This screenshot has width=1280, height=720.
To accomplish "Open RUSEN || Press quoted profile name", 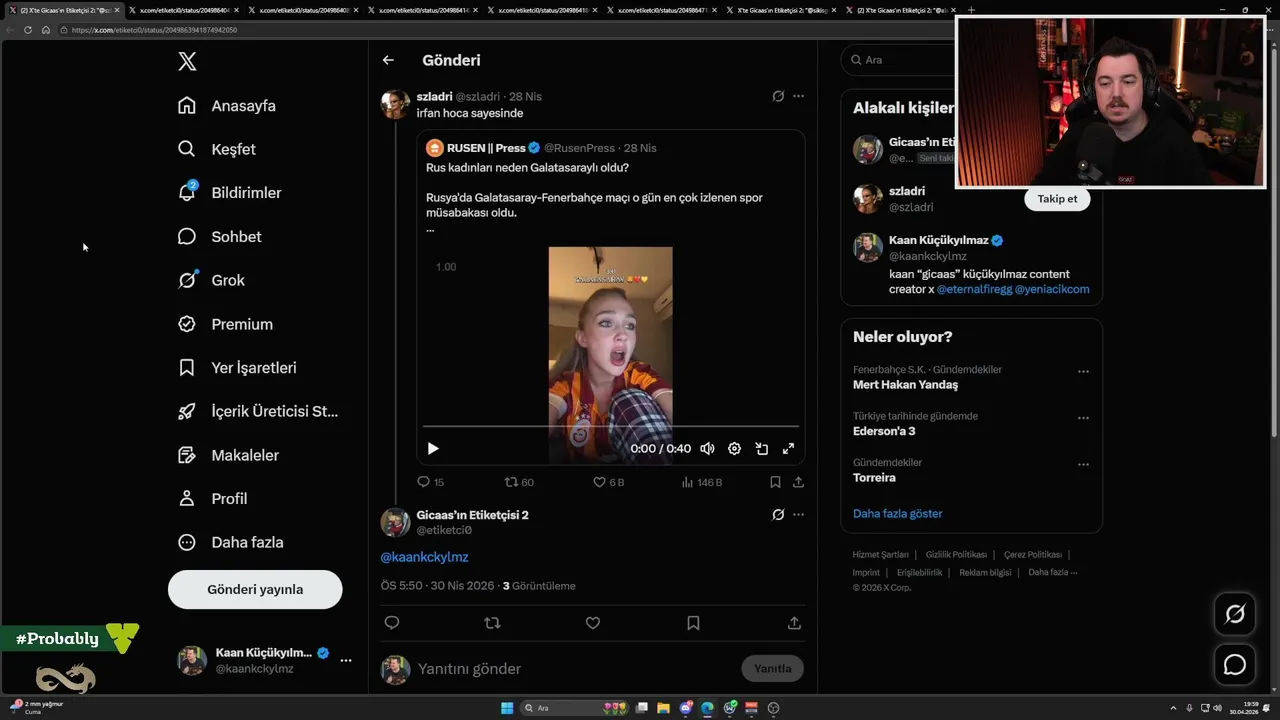I will tap(486, 148).
